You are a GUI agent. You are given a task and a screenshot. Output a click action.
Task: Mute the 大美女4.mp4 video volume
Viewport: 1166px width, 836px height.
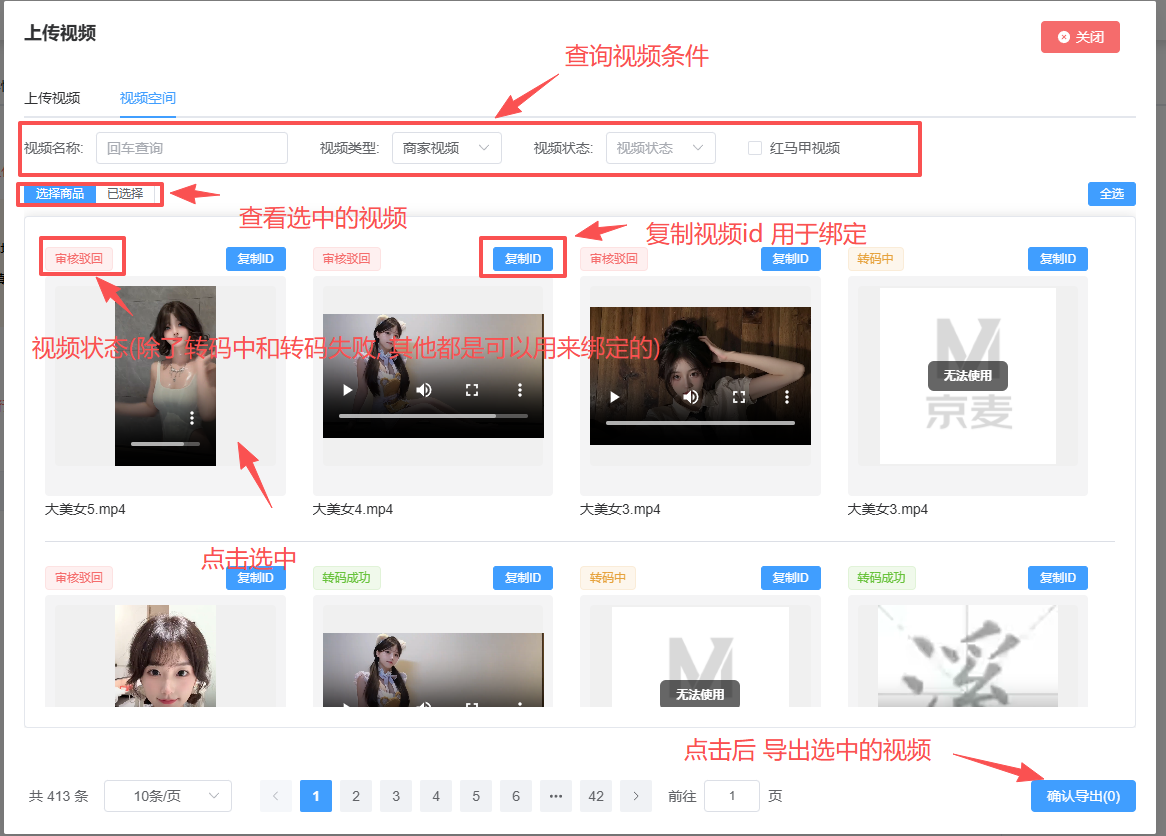424,390
